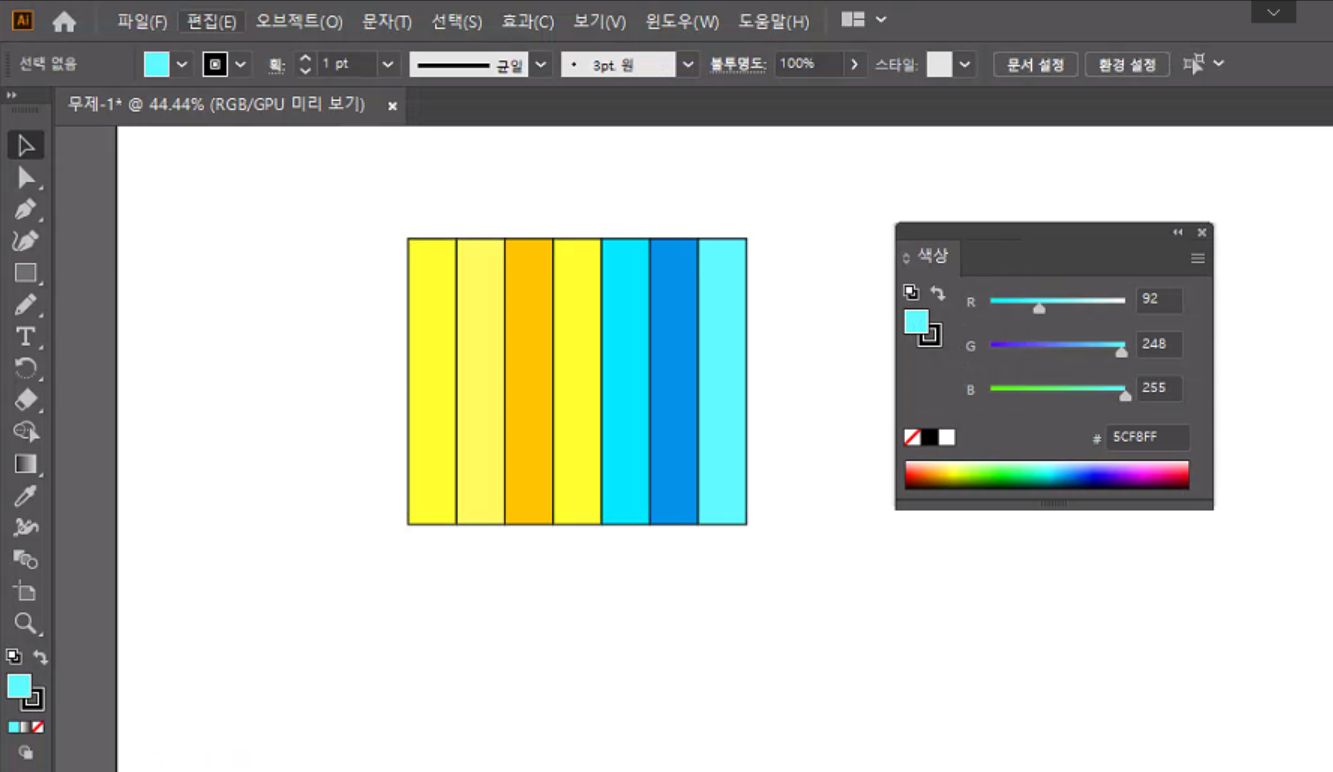
Task: Expand the 3pt 원 brush dropdown
Action: [688, 65]
